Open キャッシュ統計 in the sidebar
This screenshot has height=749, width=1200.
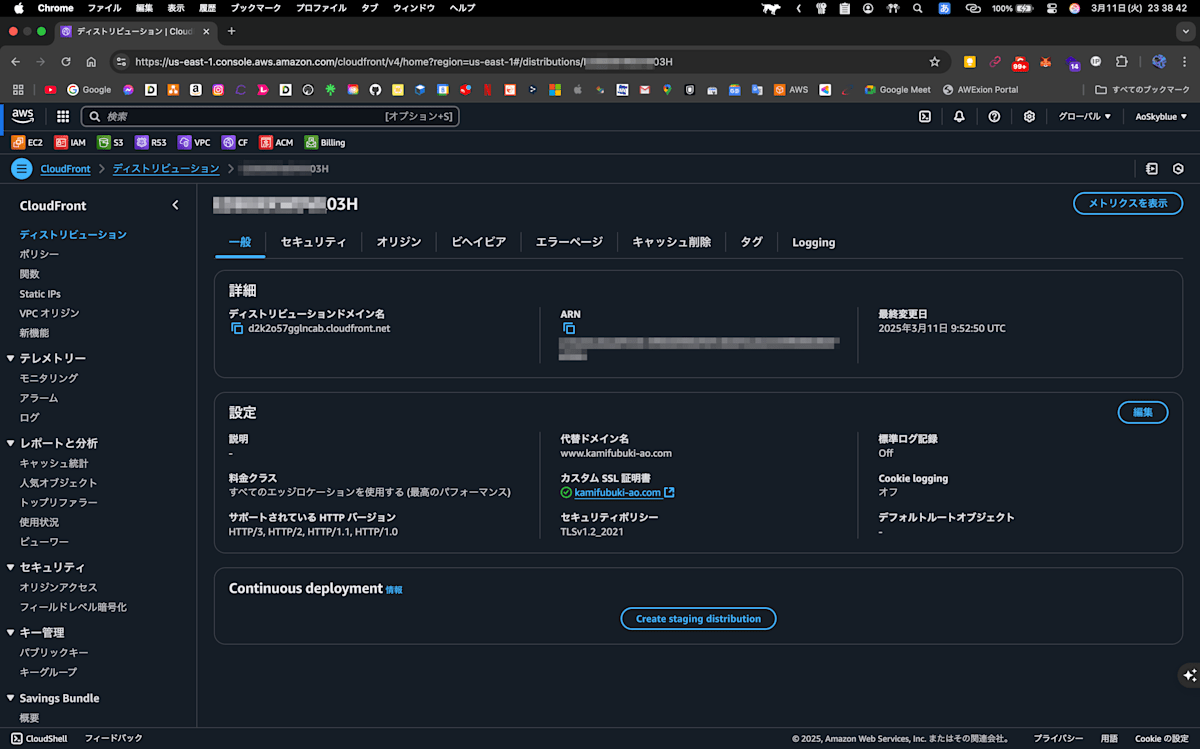pyautogui.click(x=54, y=463)
